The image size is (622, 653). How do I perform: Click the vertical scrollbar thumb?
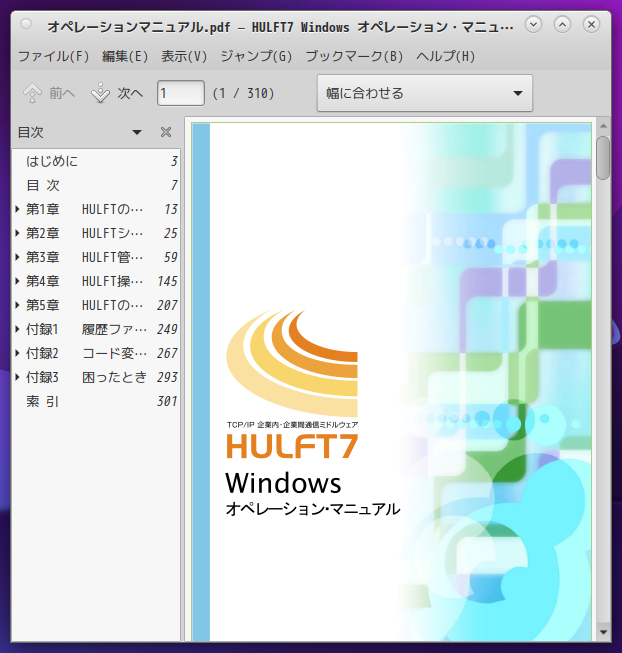coord(603,158)
